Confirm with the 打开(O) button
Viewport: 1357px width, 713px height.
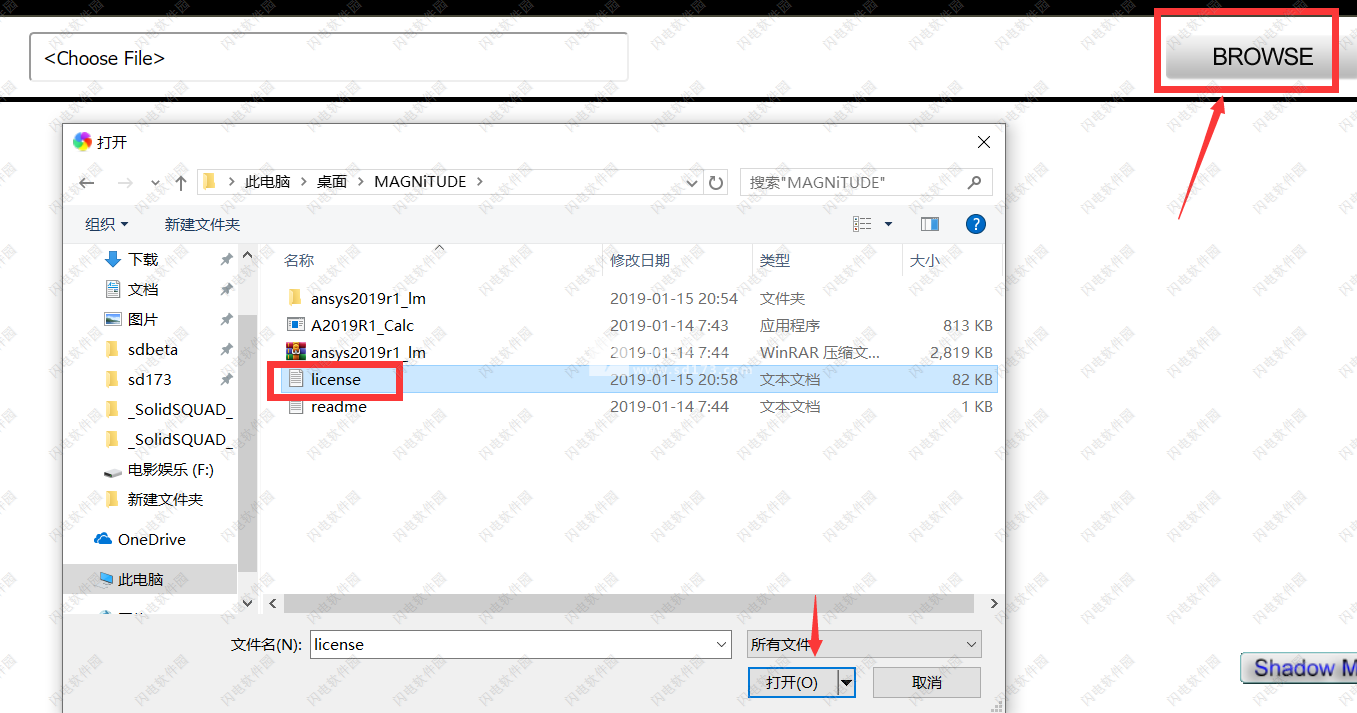(x=792, y=682)
